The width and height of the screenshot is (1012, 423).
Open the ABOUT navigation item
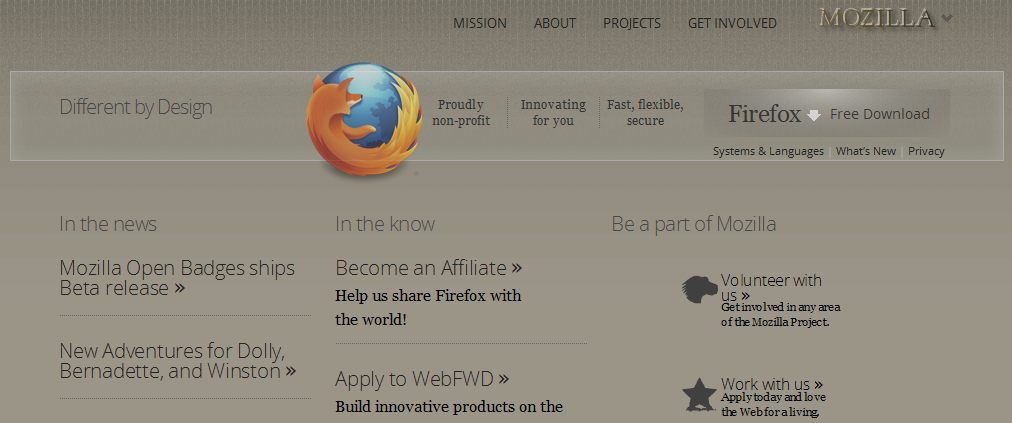(555, 23)
